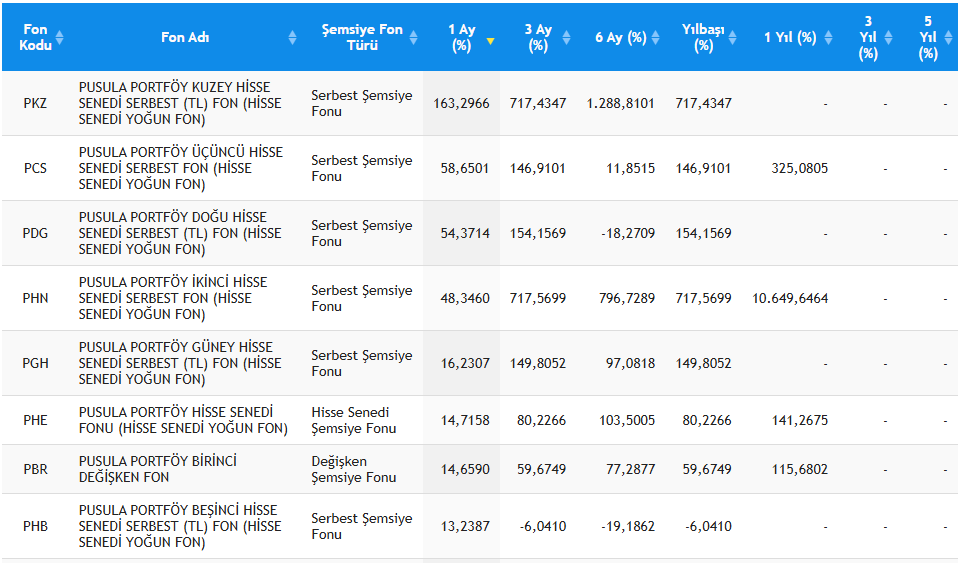
Task: Select fund code PHN
Action: [35, 298]
